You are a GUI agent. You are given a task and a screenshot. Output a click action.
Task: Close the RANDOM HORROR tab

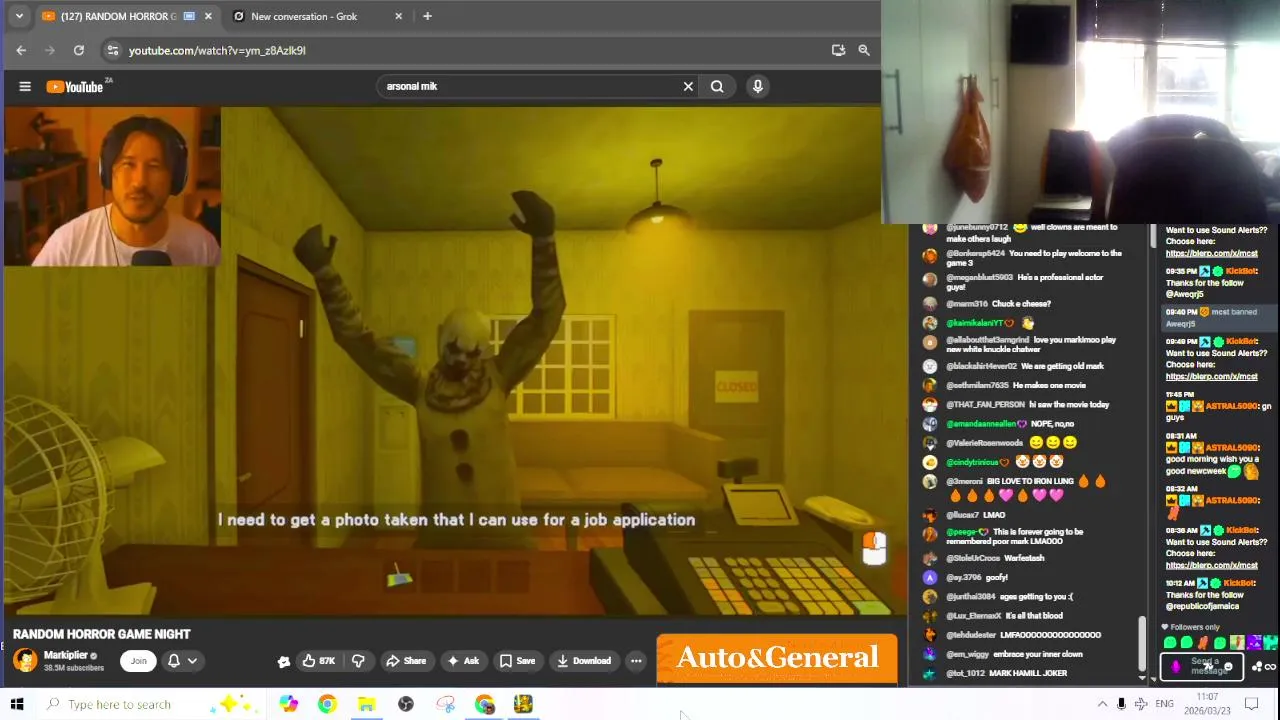208,16
